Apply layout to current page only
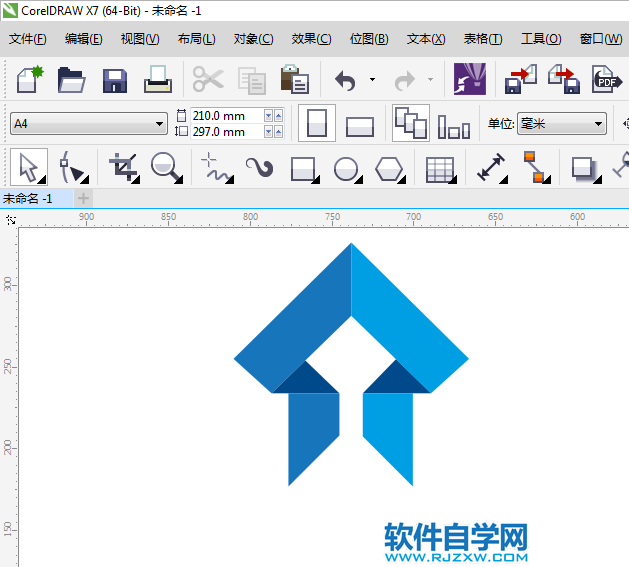Screen dimensions: 629x567 (454, 126)
